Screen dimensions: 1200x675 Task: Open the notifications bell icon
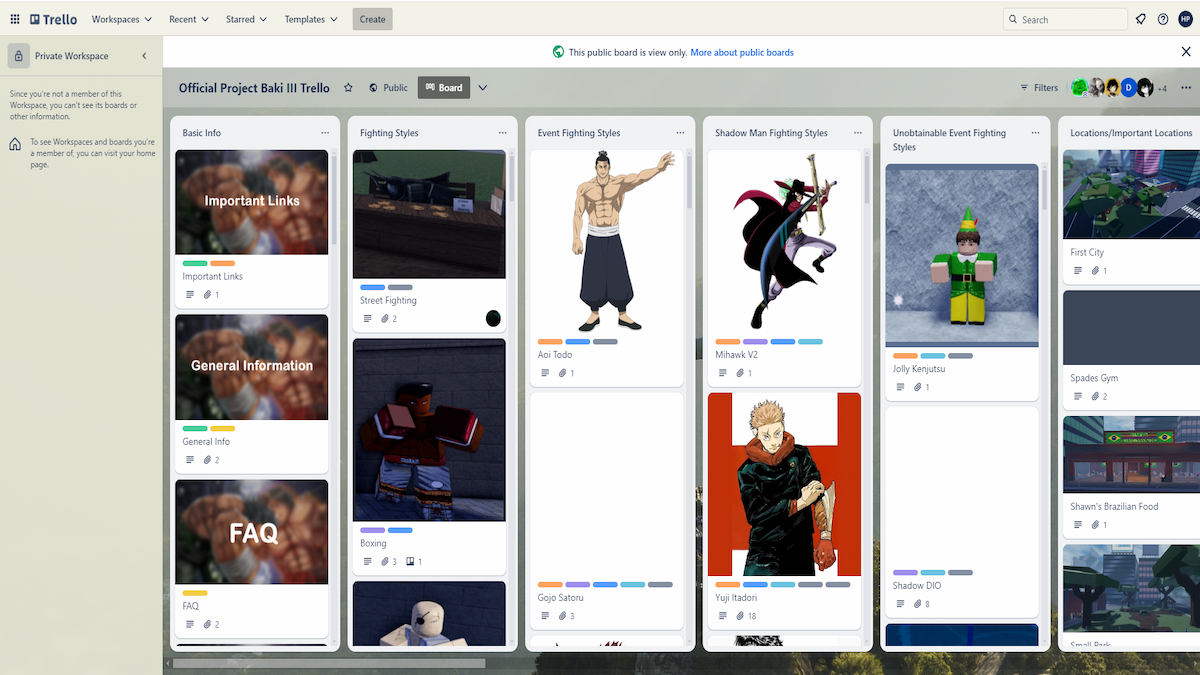(1141, 19)
